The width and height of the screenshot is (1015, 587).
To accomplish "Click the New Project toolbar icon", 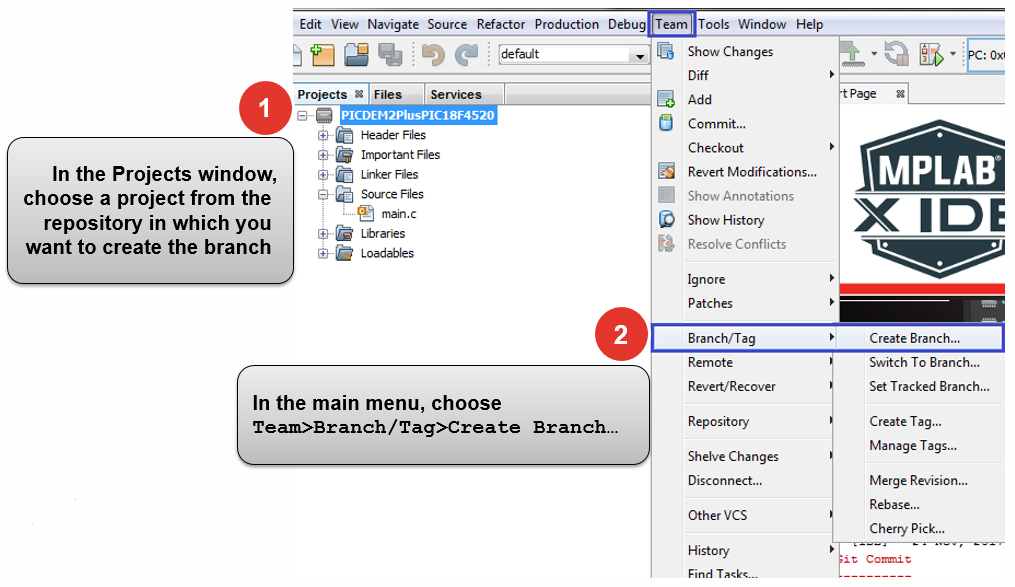I will [322, 55].
